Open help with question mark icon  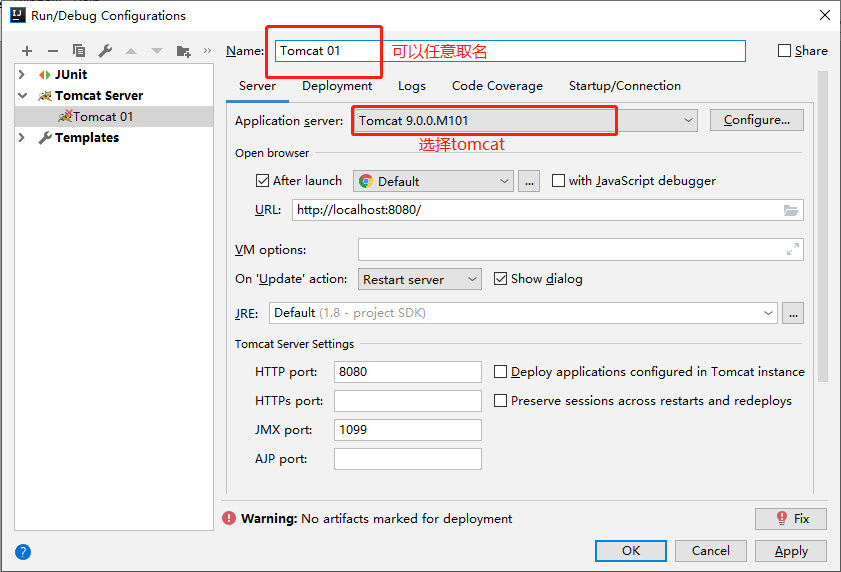tap(23, 552)
